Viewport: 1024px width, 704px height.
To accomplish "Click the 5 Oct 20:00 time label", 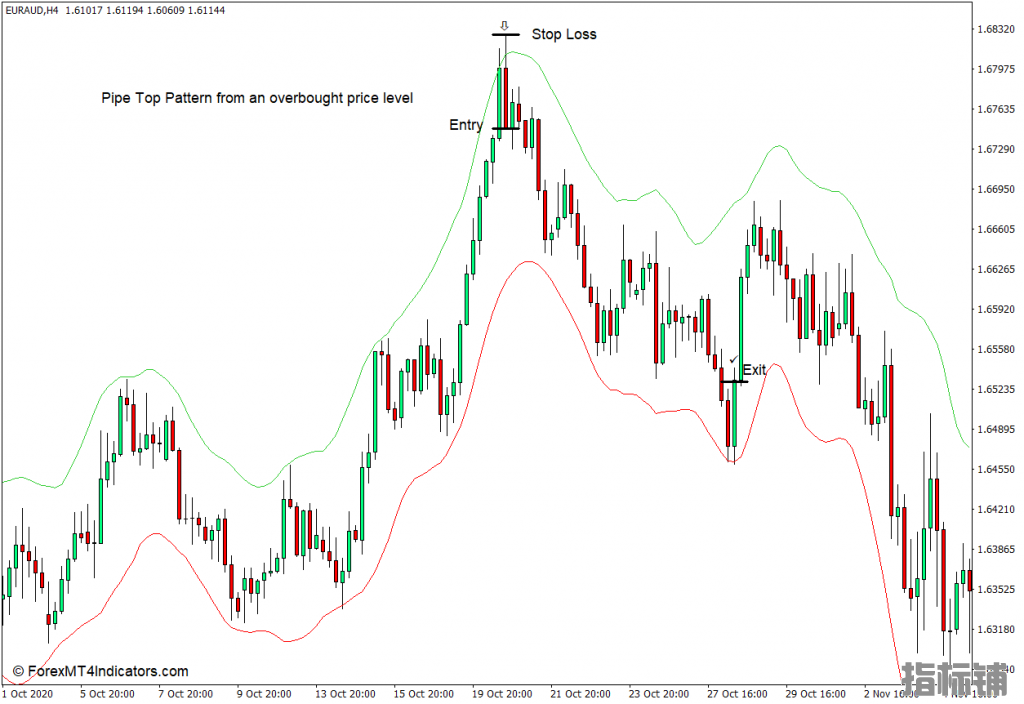I will coord(107,694).
